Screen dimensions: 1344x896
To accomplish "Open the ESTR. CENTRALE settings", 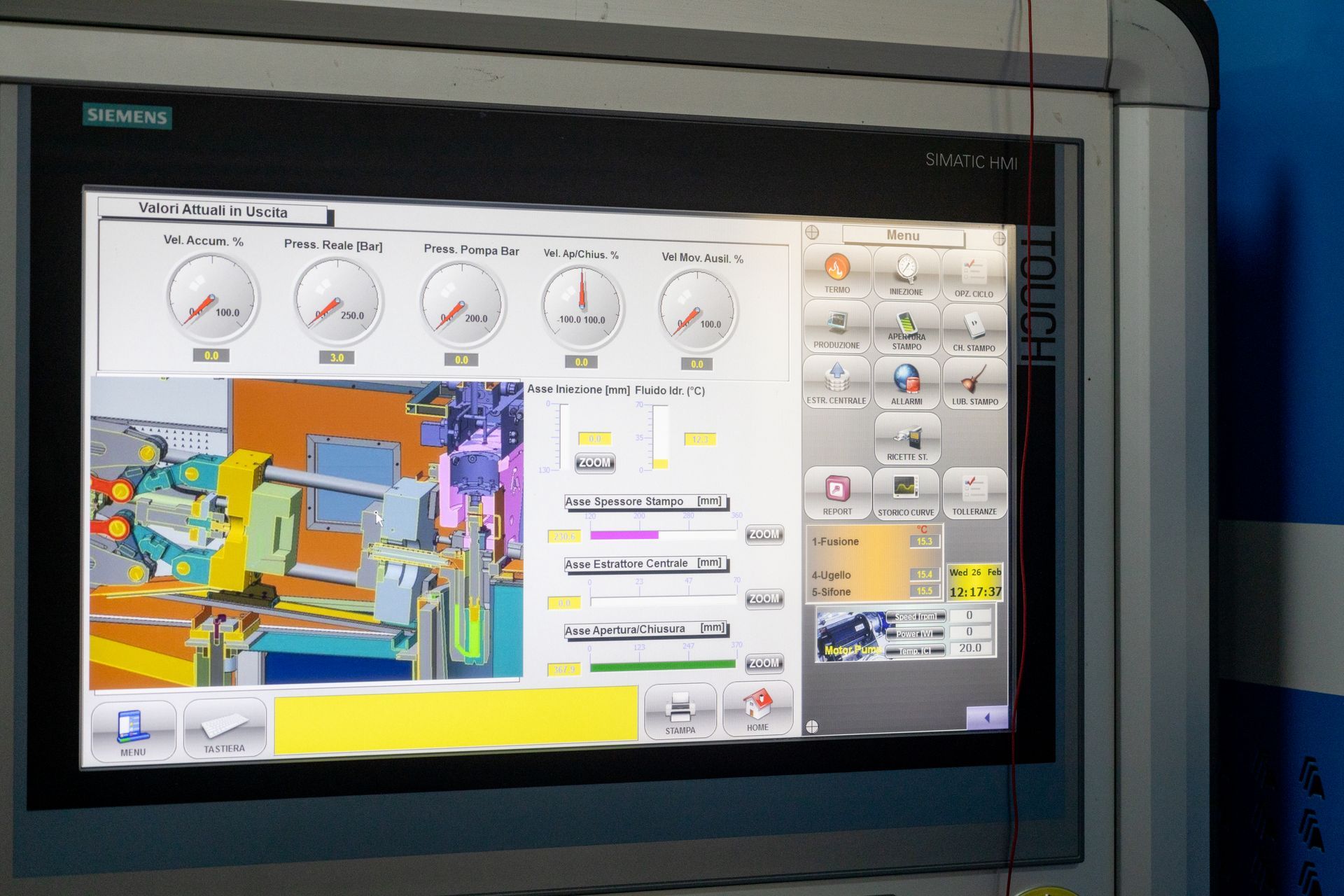I will (x=836, y=382).
